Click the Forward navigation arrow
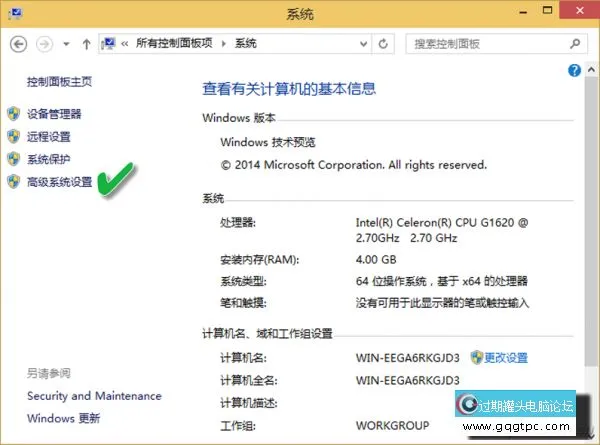600x445 pixels. pyautogui.click(x=44, y=44)
